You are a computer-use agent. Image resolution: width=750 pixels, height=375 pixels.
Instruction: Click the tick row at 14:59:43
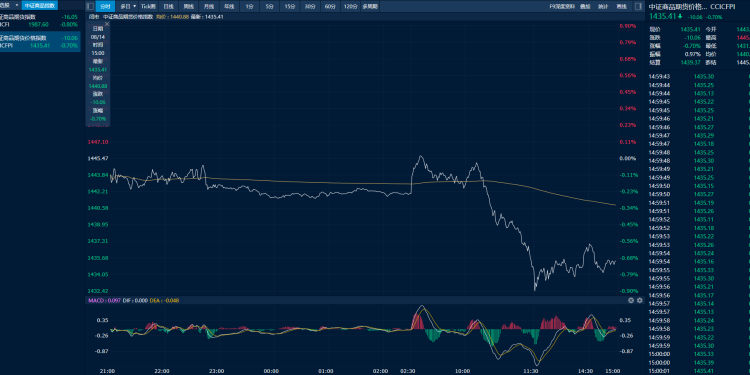pyautogui.click(x=699, y=77)
